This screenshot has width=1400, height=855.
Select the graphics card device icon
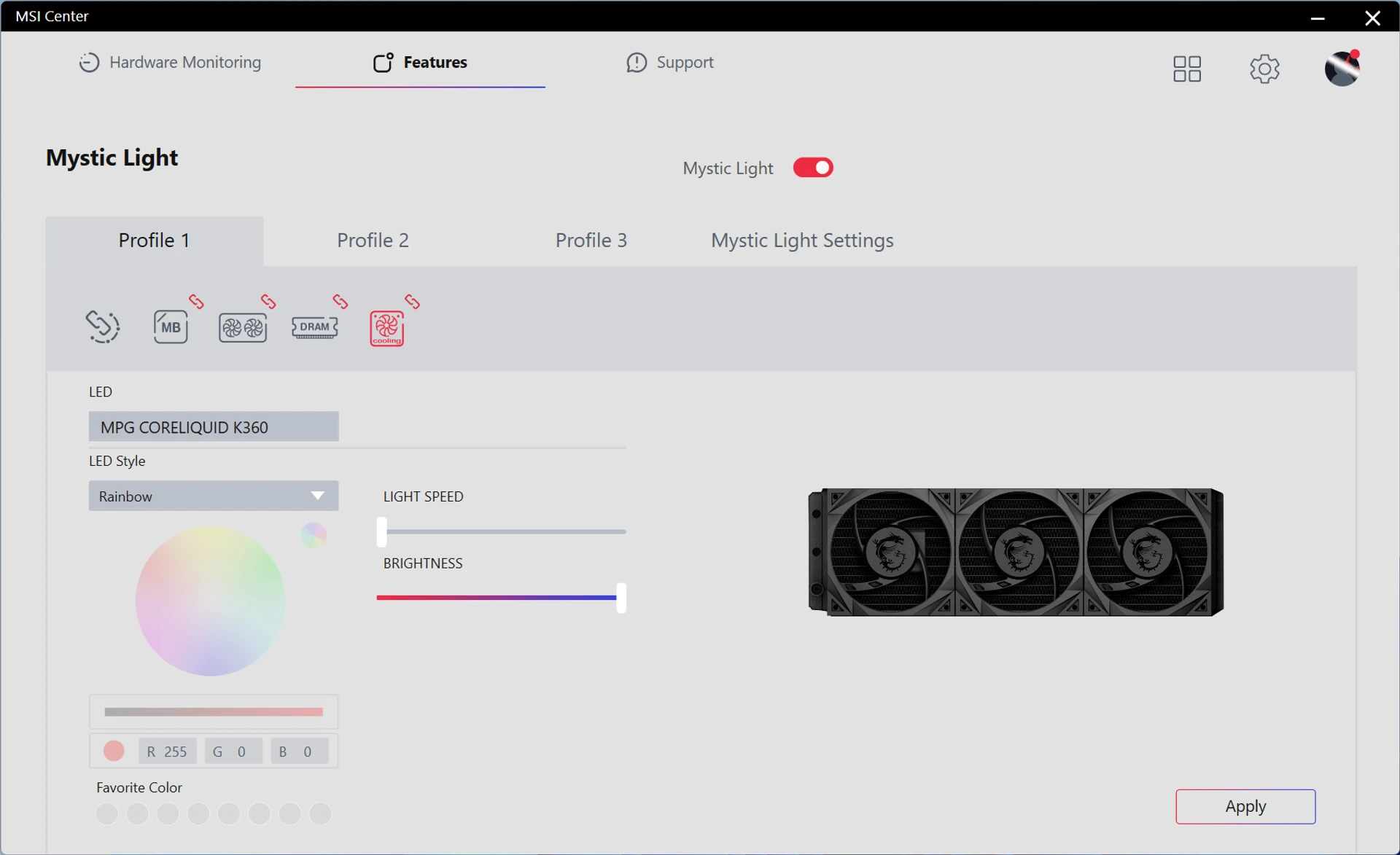point(243,327)
